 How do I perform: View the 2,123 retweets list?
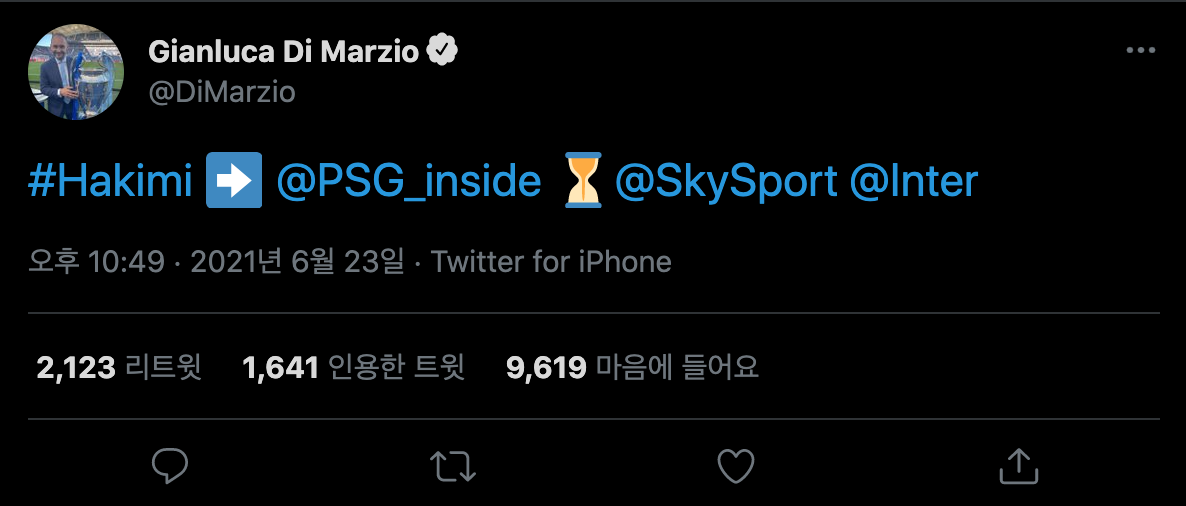[x=119, y=367]
